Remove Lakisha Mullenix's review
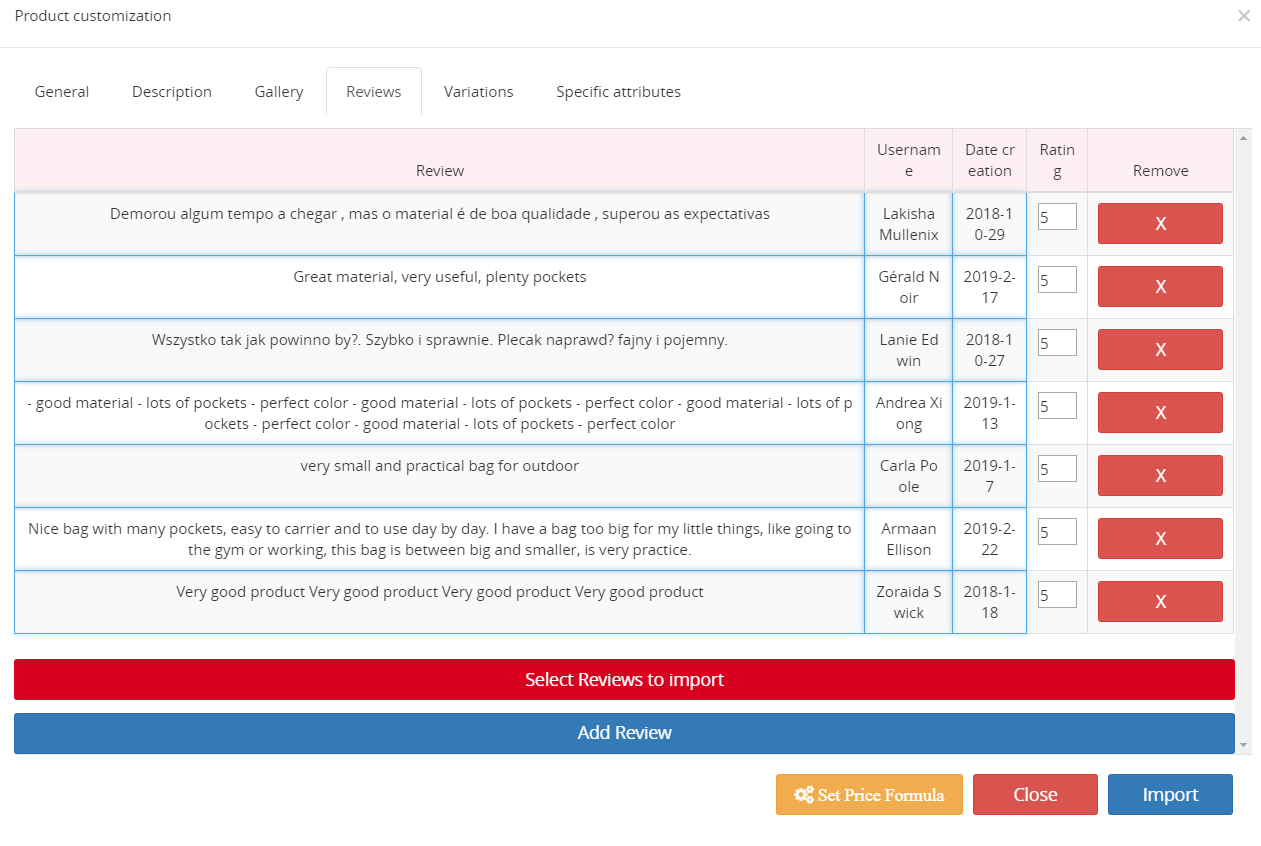The image size is (1261, 846). point(1160,223)
